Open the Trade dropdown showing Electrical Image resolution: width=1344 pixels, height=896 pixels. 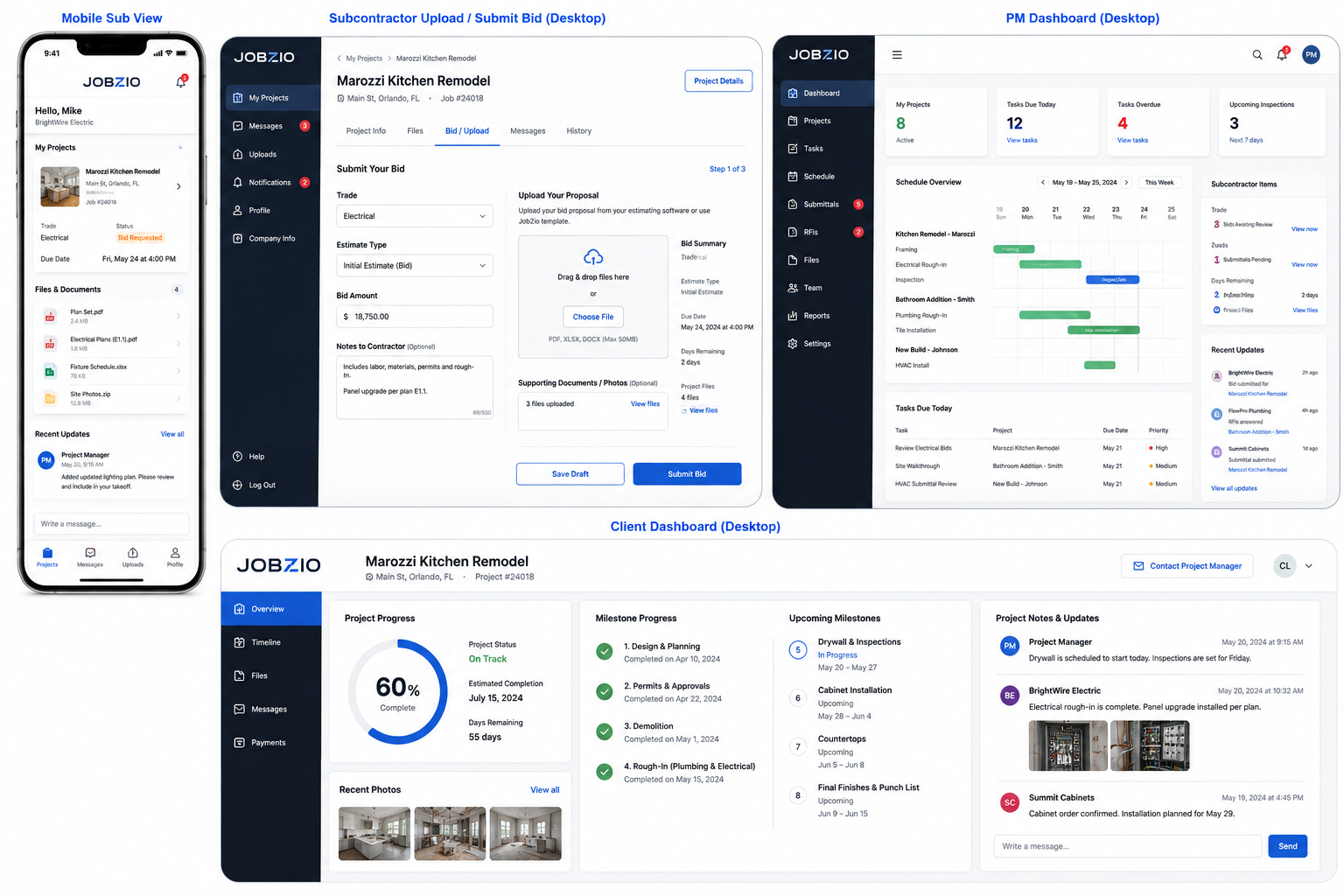[x=415, y=216]
